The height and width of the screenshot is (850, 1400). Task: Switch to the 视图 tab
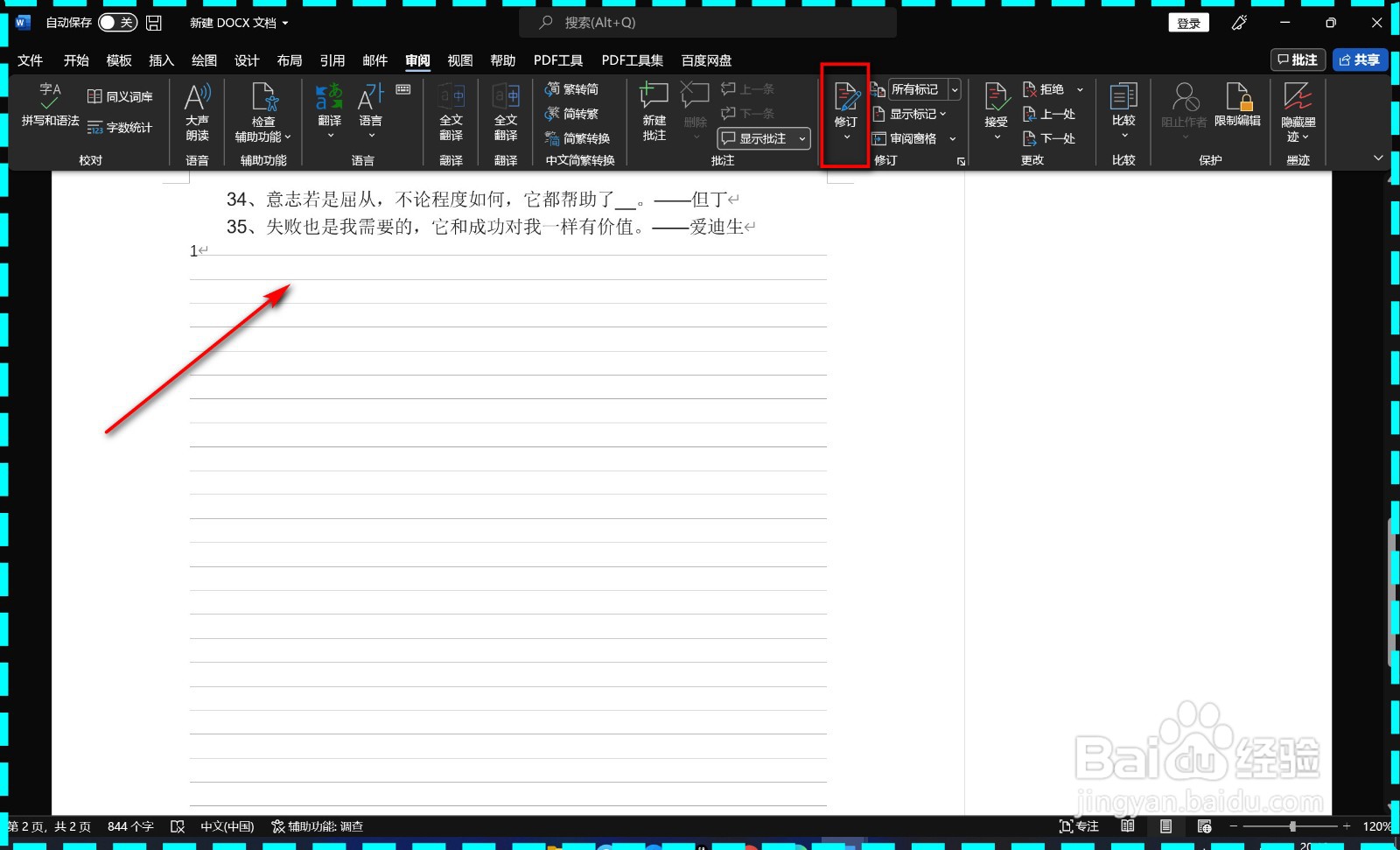click(460, 60)
